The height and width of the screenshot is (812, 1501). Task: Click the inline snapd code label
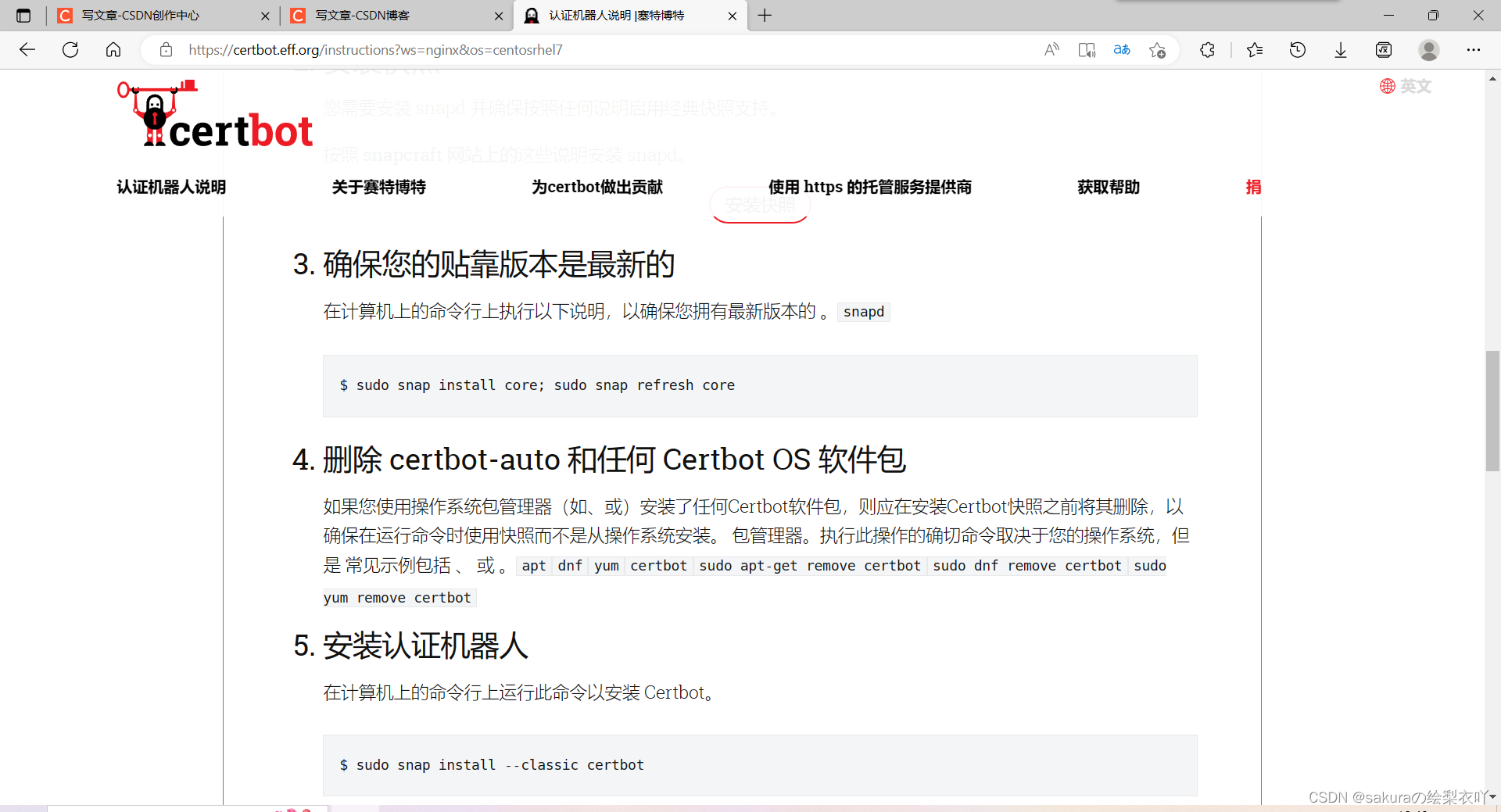[x=864, y=312]
